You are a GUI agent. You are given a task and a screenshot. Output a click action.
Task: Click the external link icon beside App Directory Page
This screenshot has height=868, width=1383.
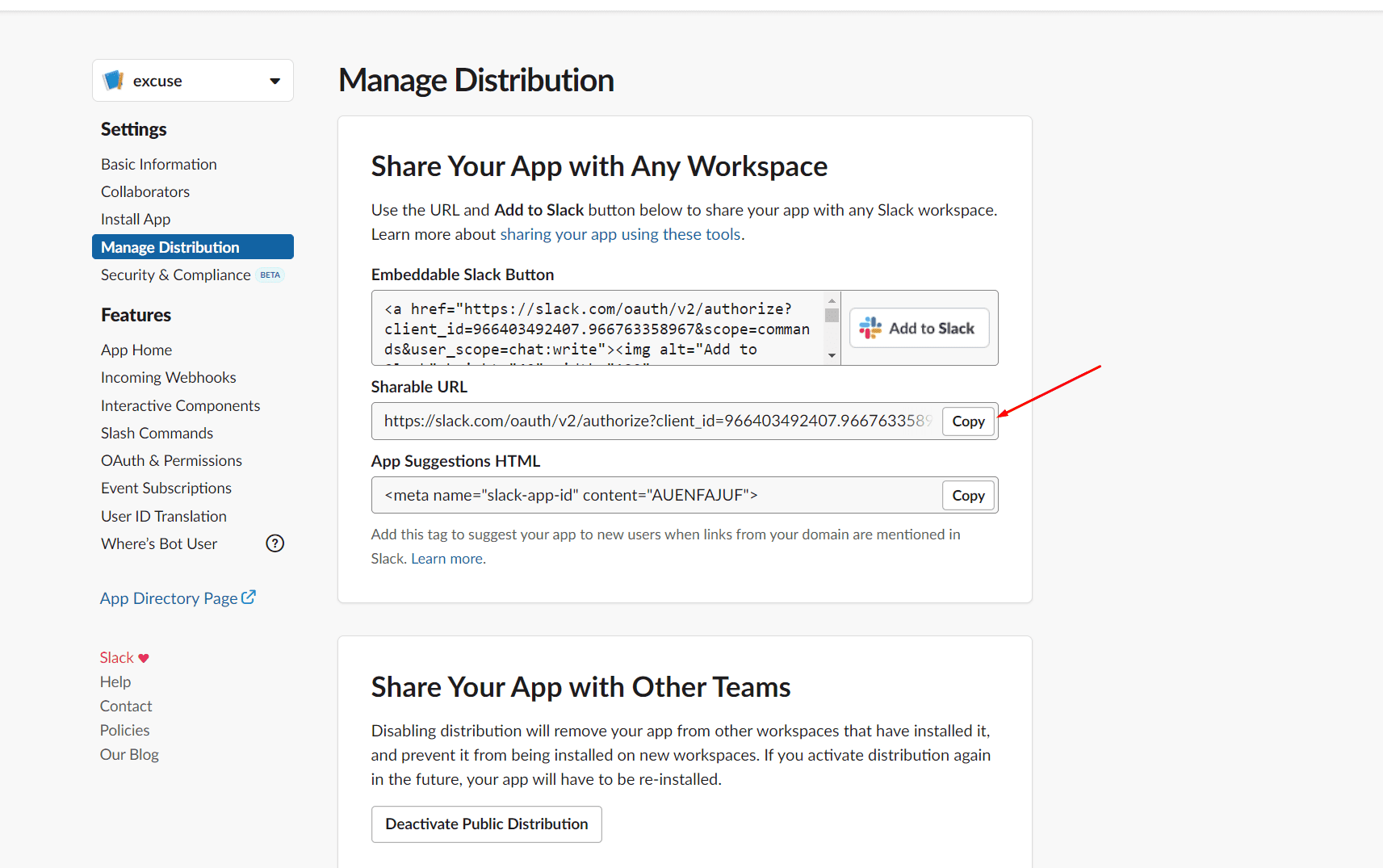[x=249, y=598]
